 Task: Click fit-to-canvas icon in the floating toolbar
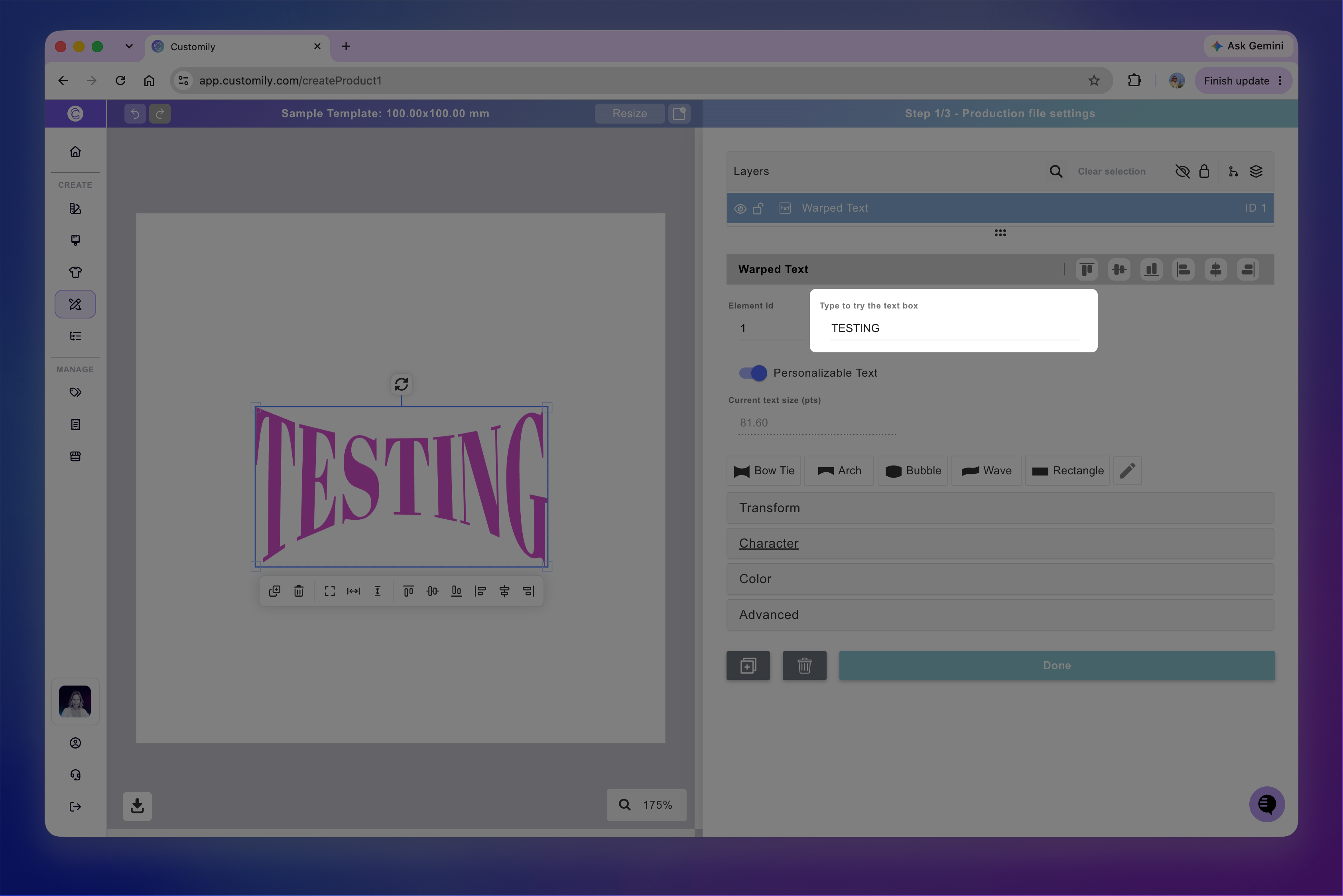[x=330, y=591]
